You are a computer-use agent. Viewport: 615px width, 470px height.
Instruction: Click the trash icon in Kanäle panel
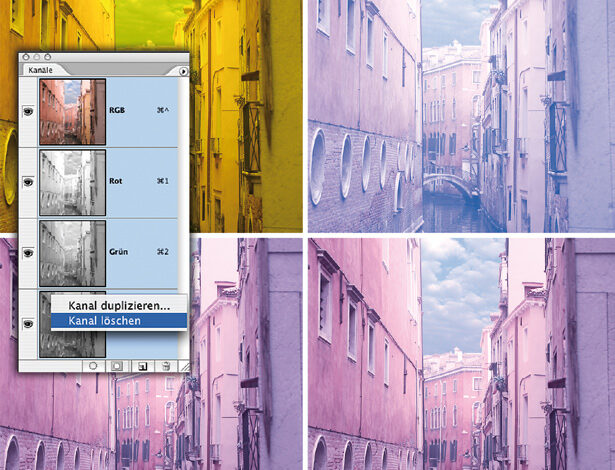(166, 366)
